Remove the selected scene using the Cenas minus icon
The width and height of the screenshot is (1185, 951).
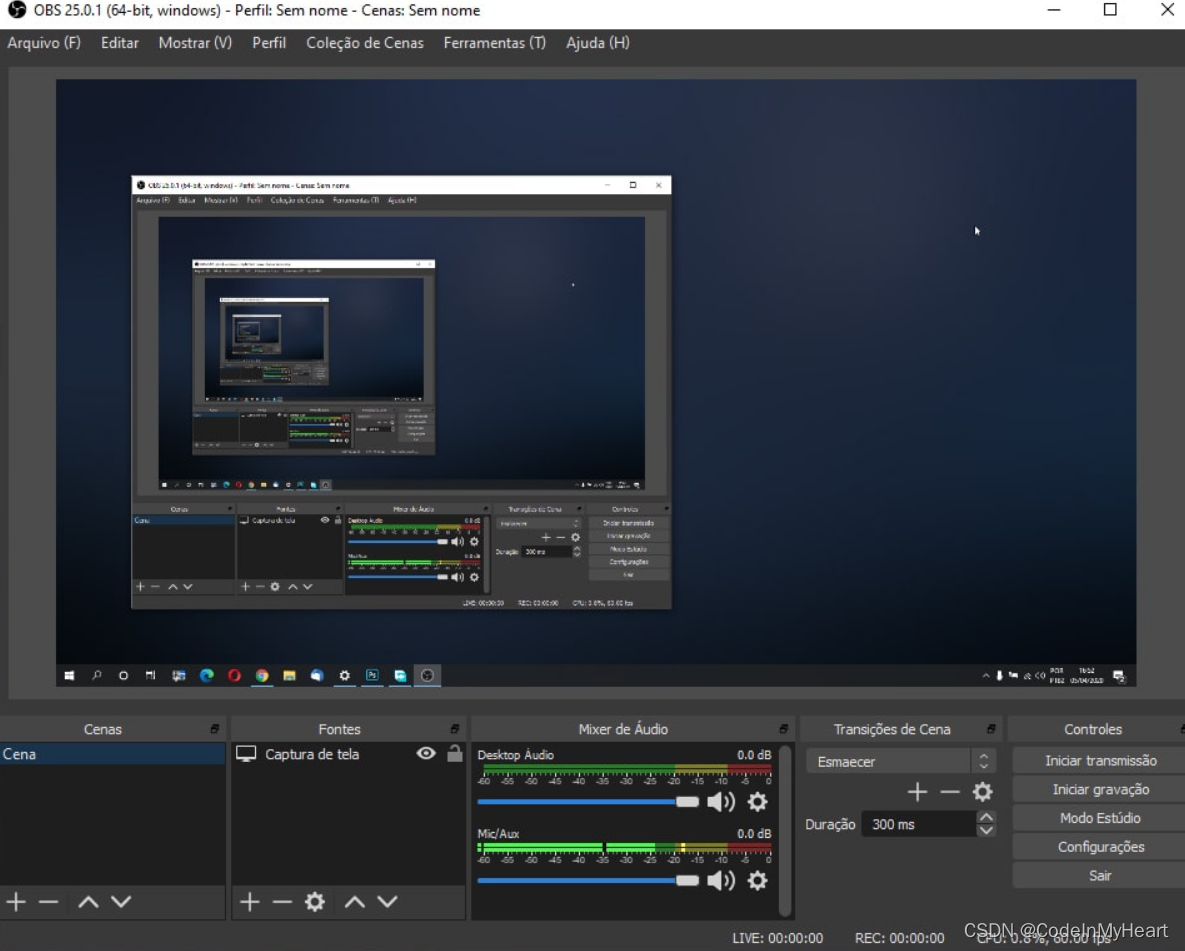click(48, 901)
